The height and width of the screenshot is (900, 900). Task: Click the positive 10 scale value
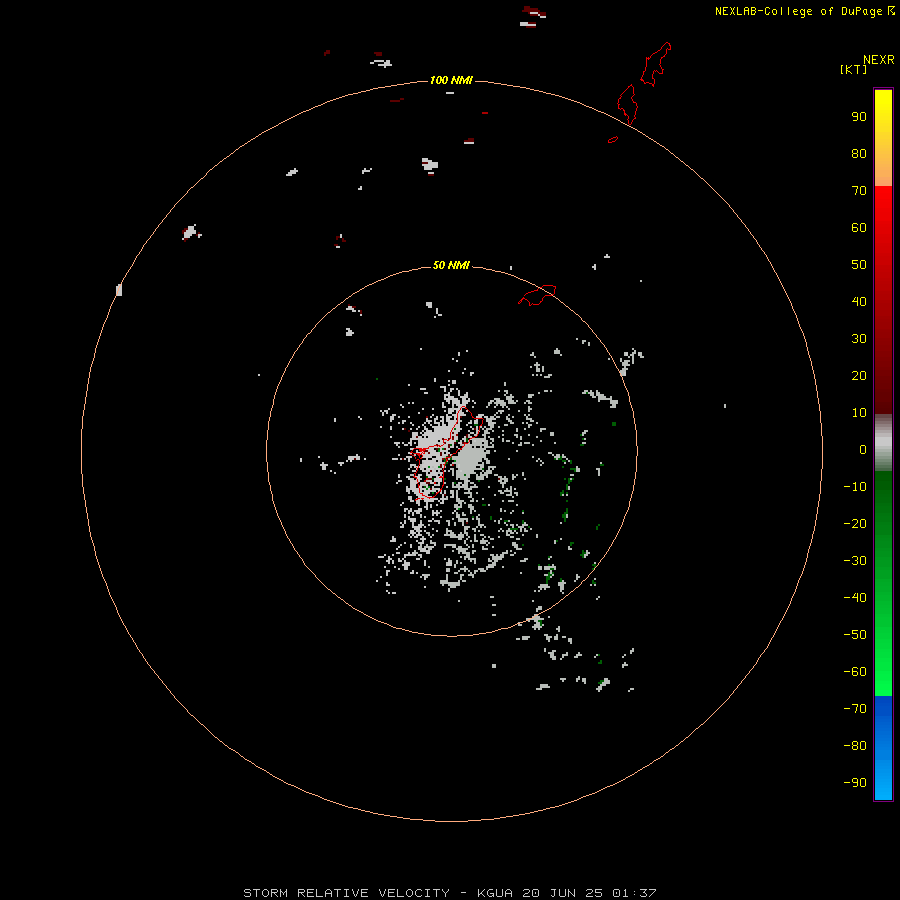(859, 413)
